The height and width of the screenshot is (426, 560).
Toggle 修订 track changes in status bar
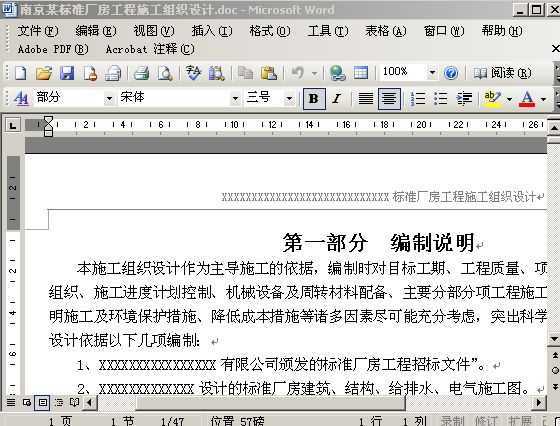point(486,420)
